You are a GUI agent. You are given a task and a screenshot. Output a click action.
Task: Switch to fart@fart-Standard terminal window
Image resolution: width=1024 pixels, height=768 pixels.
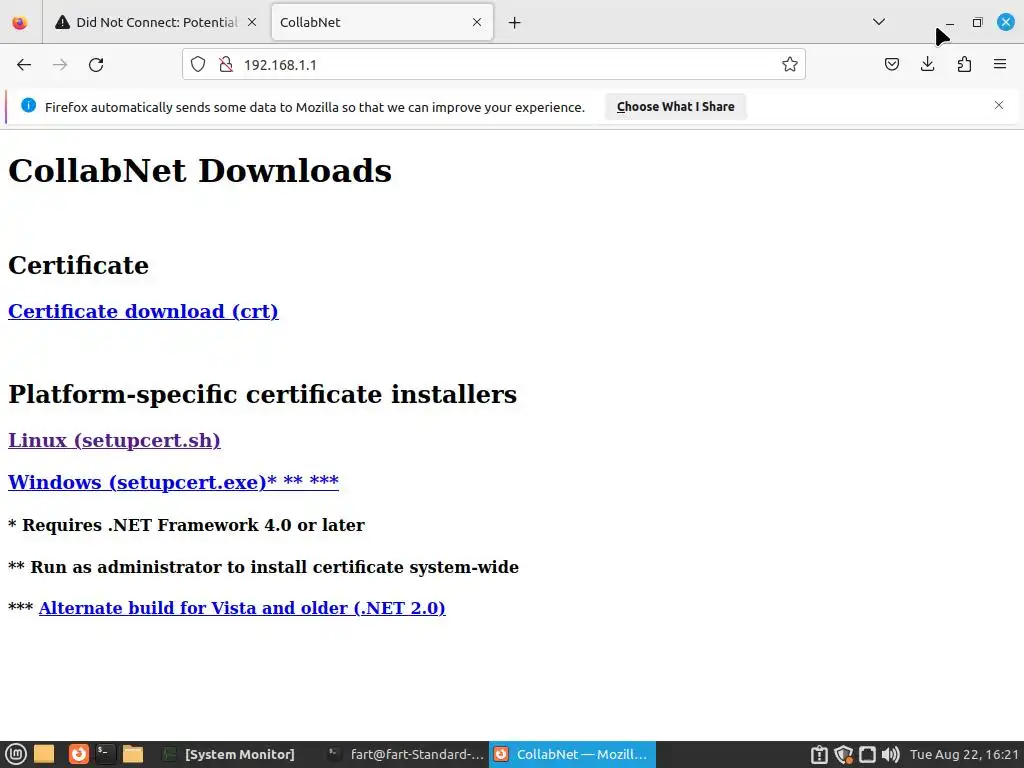(x=406, y=754)
